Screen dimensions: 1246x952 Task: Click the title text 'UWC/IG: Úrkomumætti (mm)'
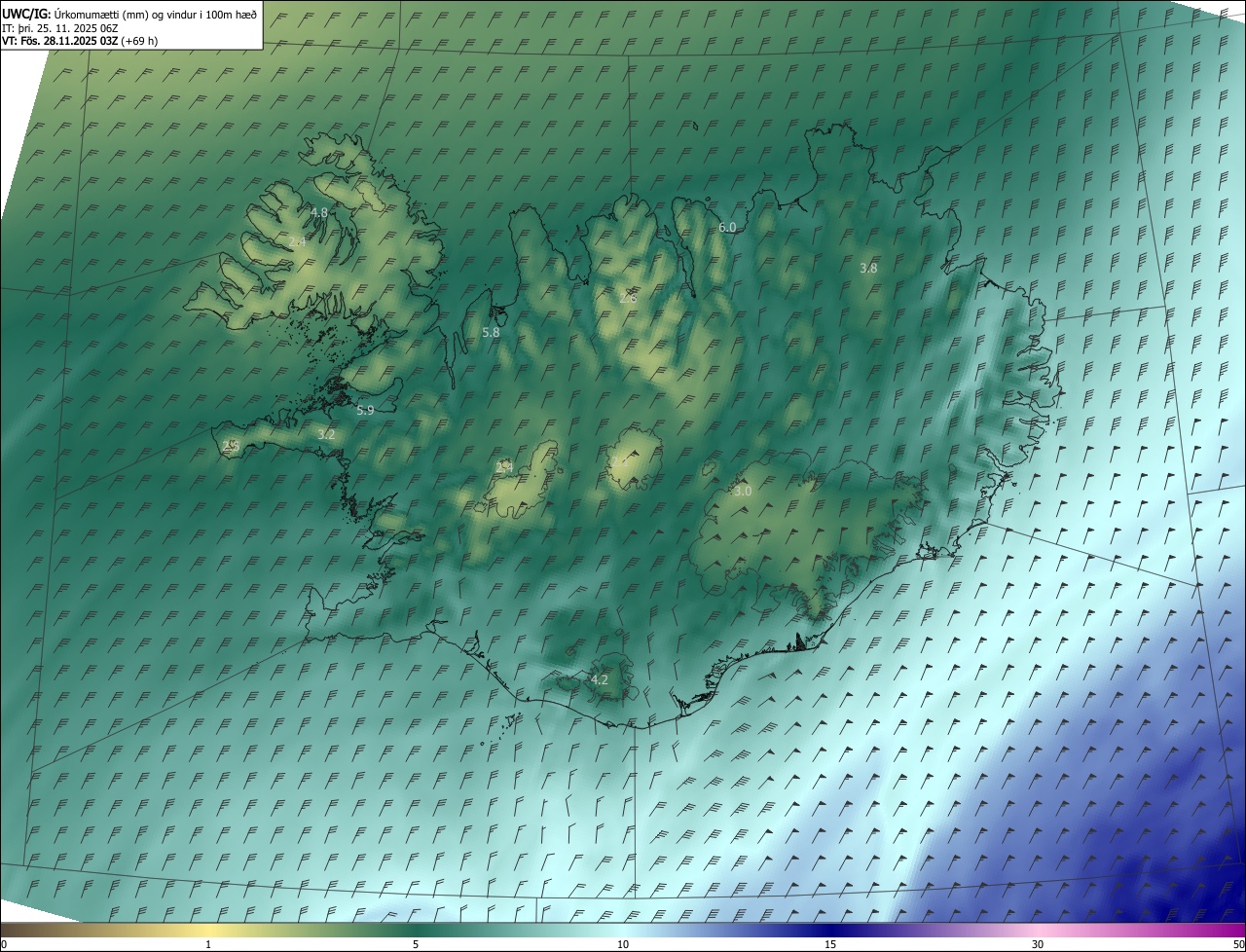pyautogui.click(x=74, y=14)
